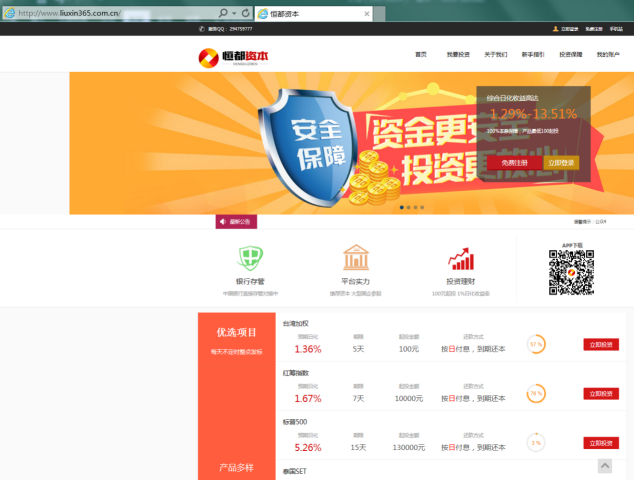Click the APP download QR code

[x=571, y=272]
